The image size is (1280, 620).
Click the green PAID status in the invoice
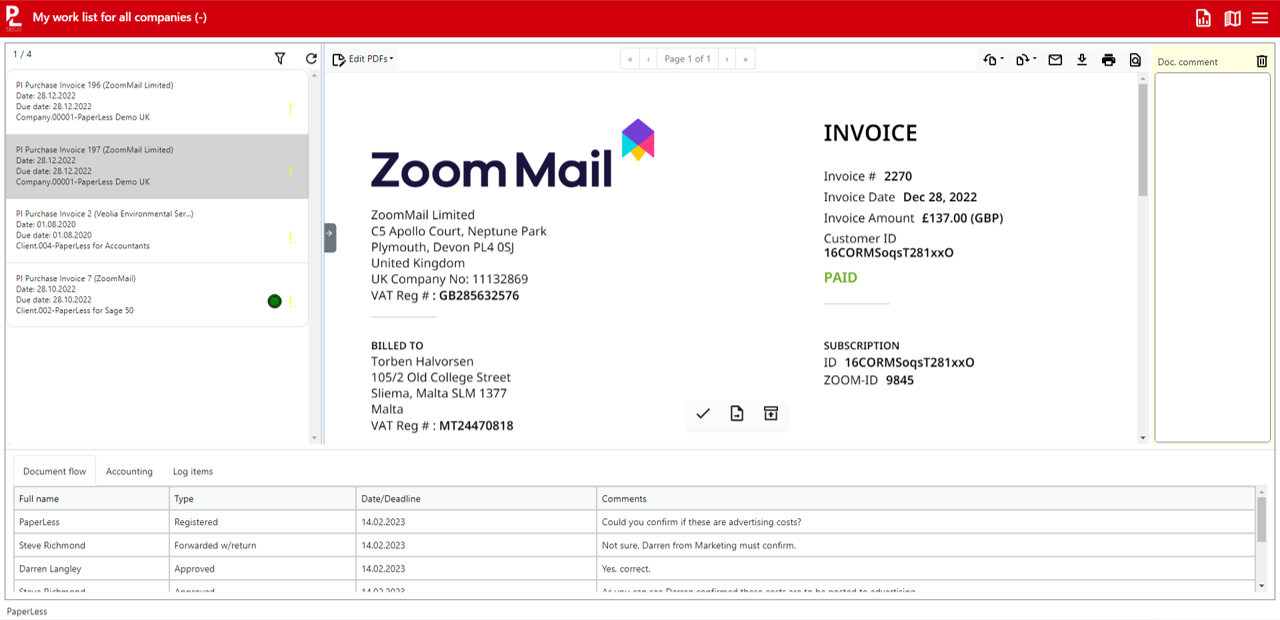point(840,278)
